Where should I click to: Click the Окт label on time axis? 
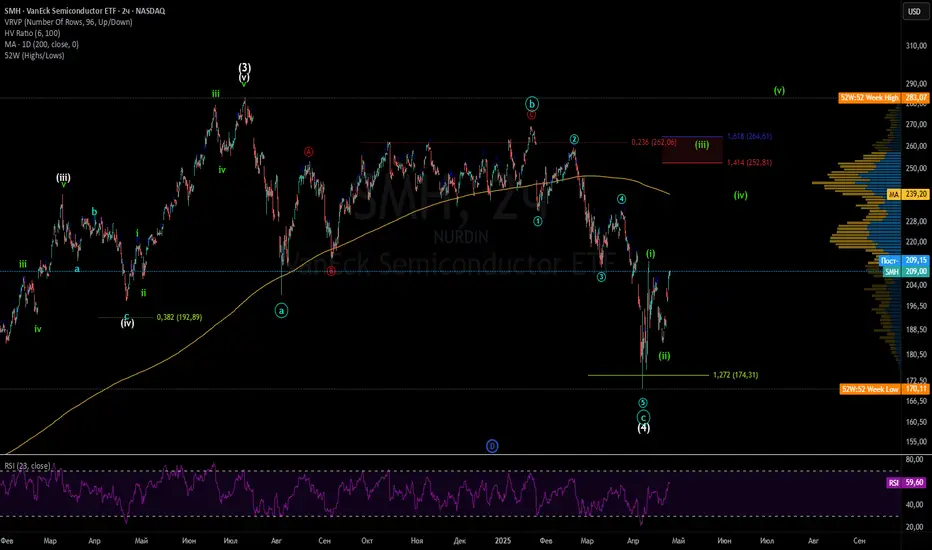click(367, 540)
